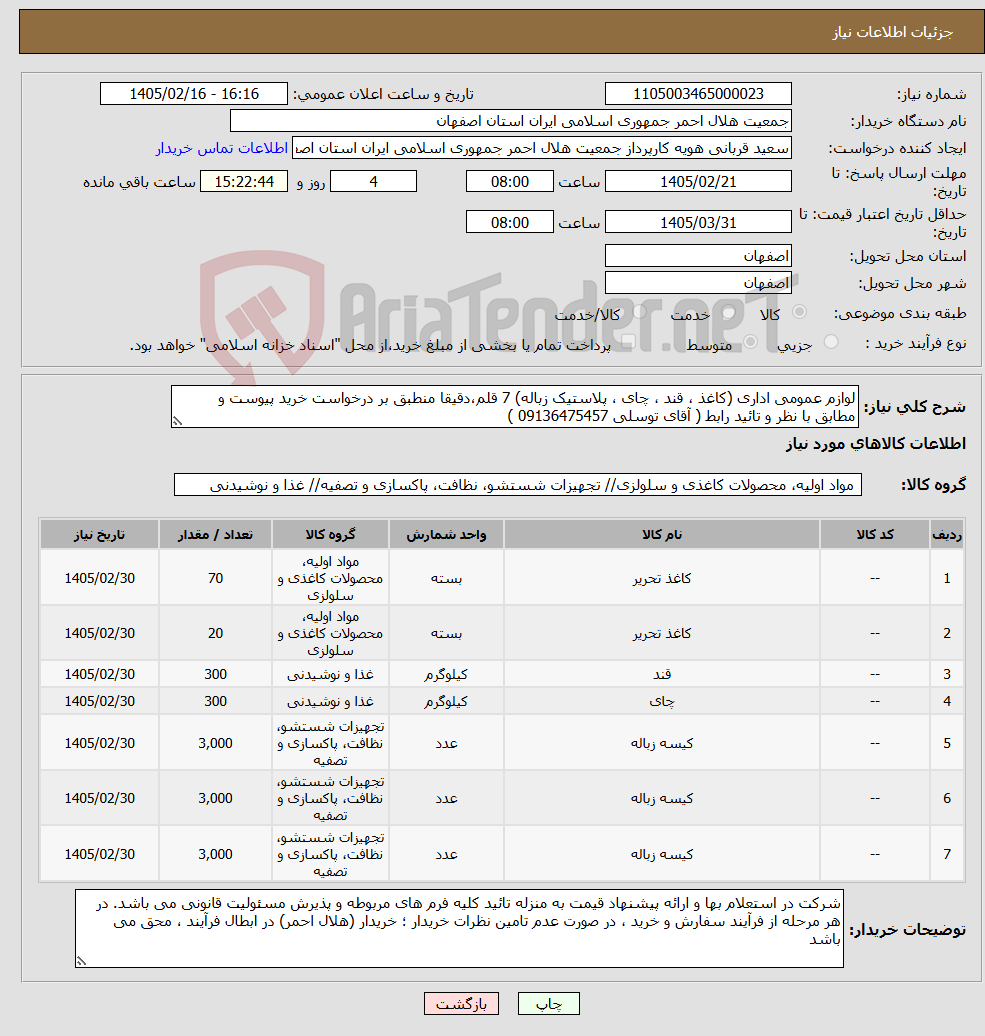Click کیسه زباله in row 6
Image resolution: width=985 pixels, height=1036 pixels.
click(662, 798)
